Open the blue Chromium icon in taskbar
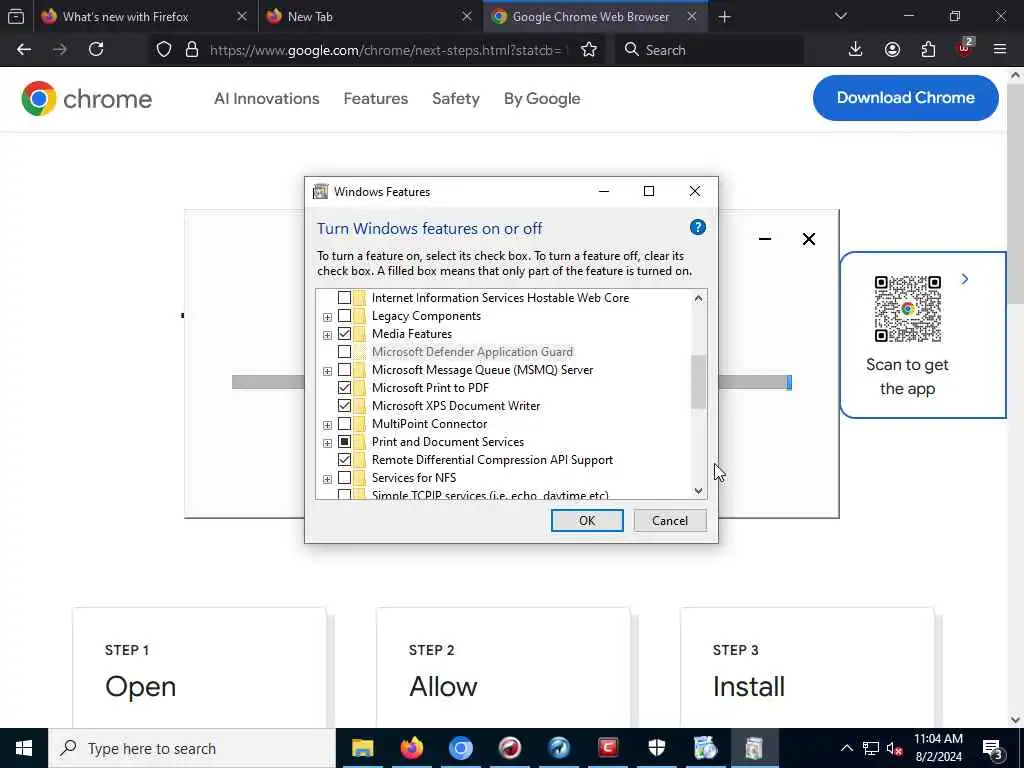This screenshot has width=1024, height=768. click(460, 748)
